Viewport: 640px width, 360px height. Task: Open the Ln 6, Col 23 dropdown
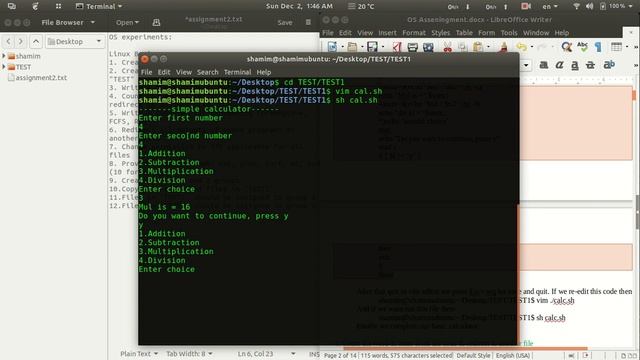(267, 353)
